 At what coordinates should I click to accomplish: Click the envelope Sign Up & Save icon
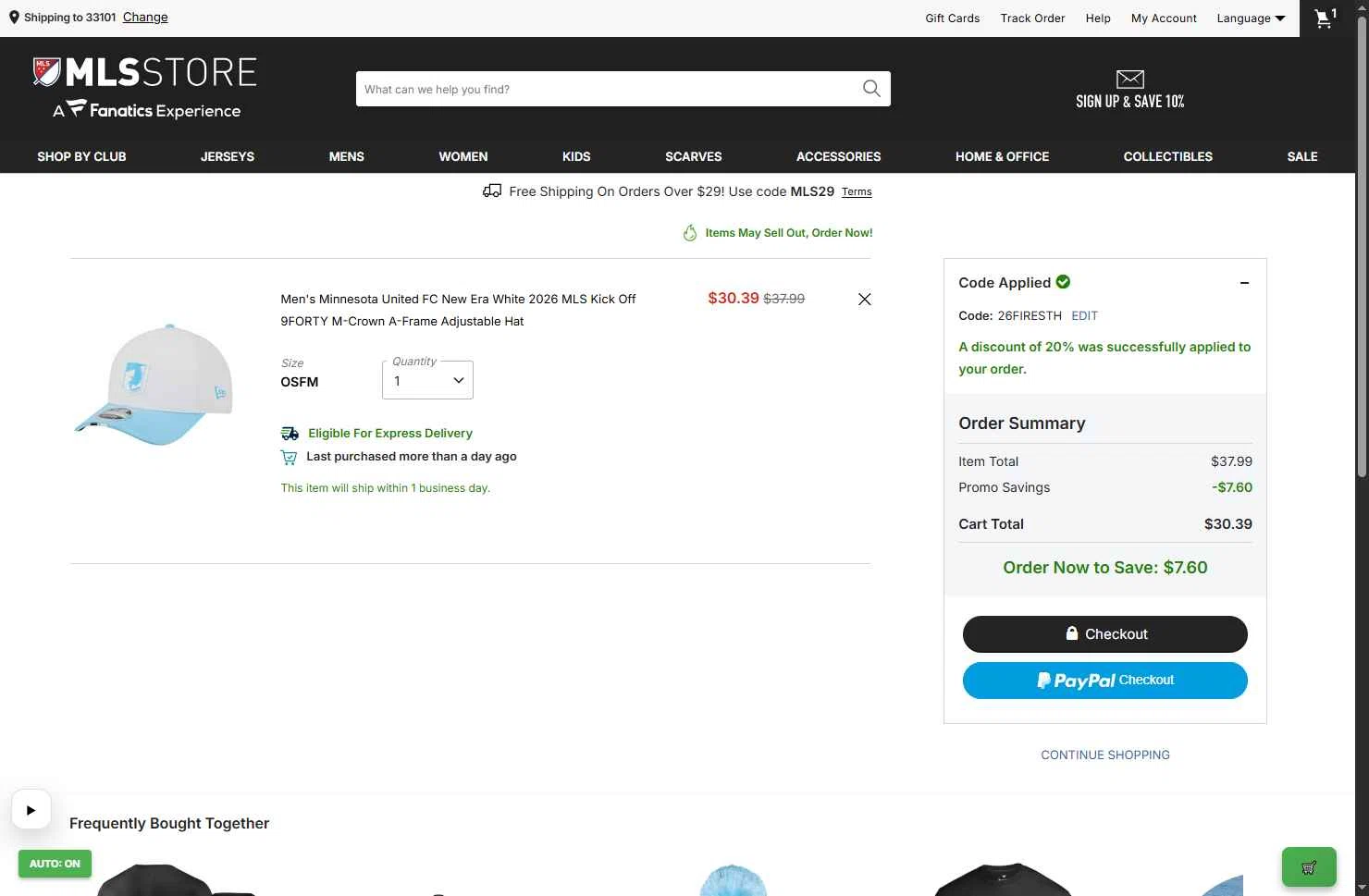[x=1129, y=80]
